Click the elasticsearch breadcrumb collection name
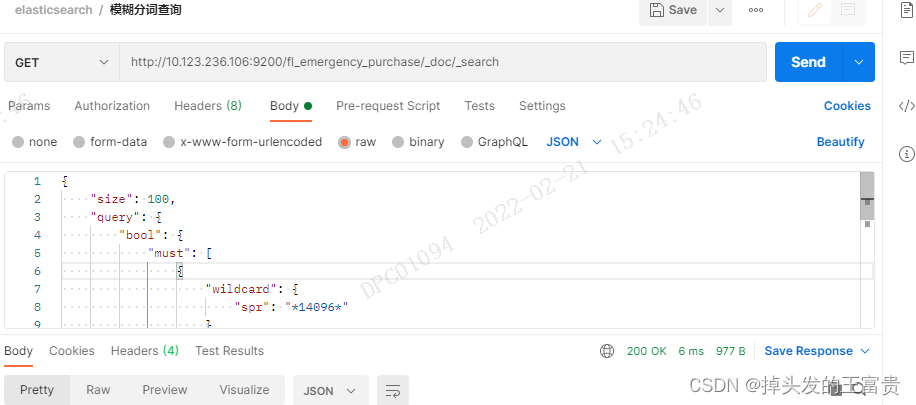Viewport: 916px width, 405px height. (x=54, y=10)
